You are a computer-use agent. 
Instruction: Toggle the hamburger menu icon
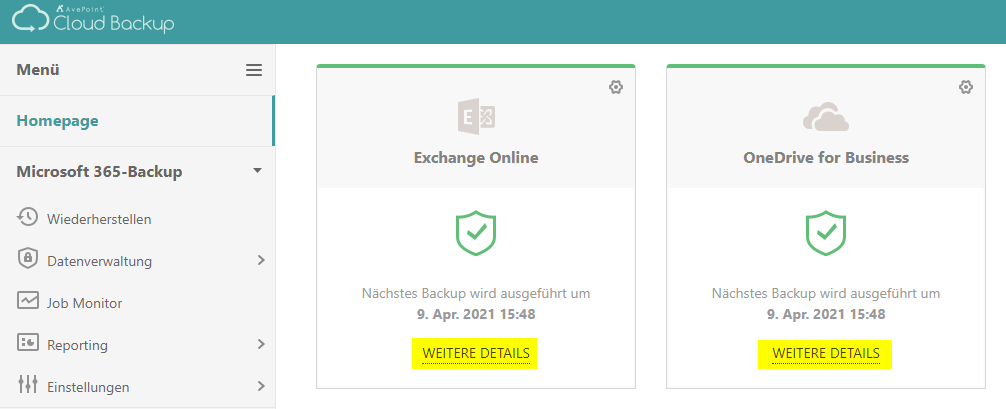pos(254,70)
